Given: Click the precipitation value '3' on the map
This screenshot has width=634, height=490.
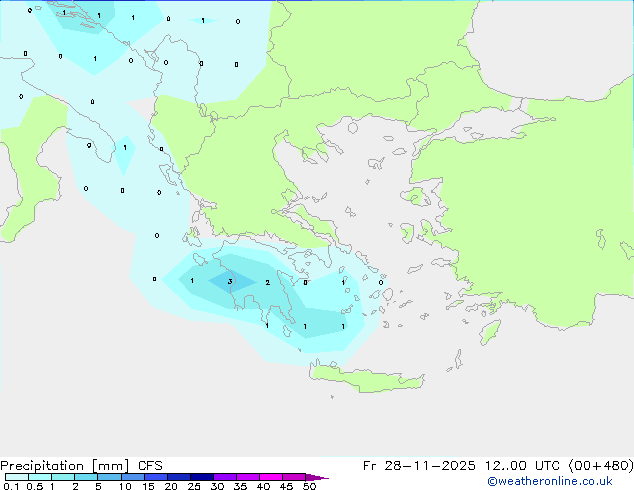Looking at the screenshot, I should pos(230,281).
